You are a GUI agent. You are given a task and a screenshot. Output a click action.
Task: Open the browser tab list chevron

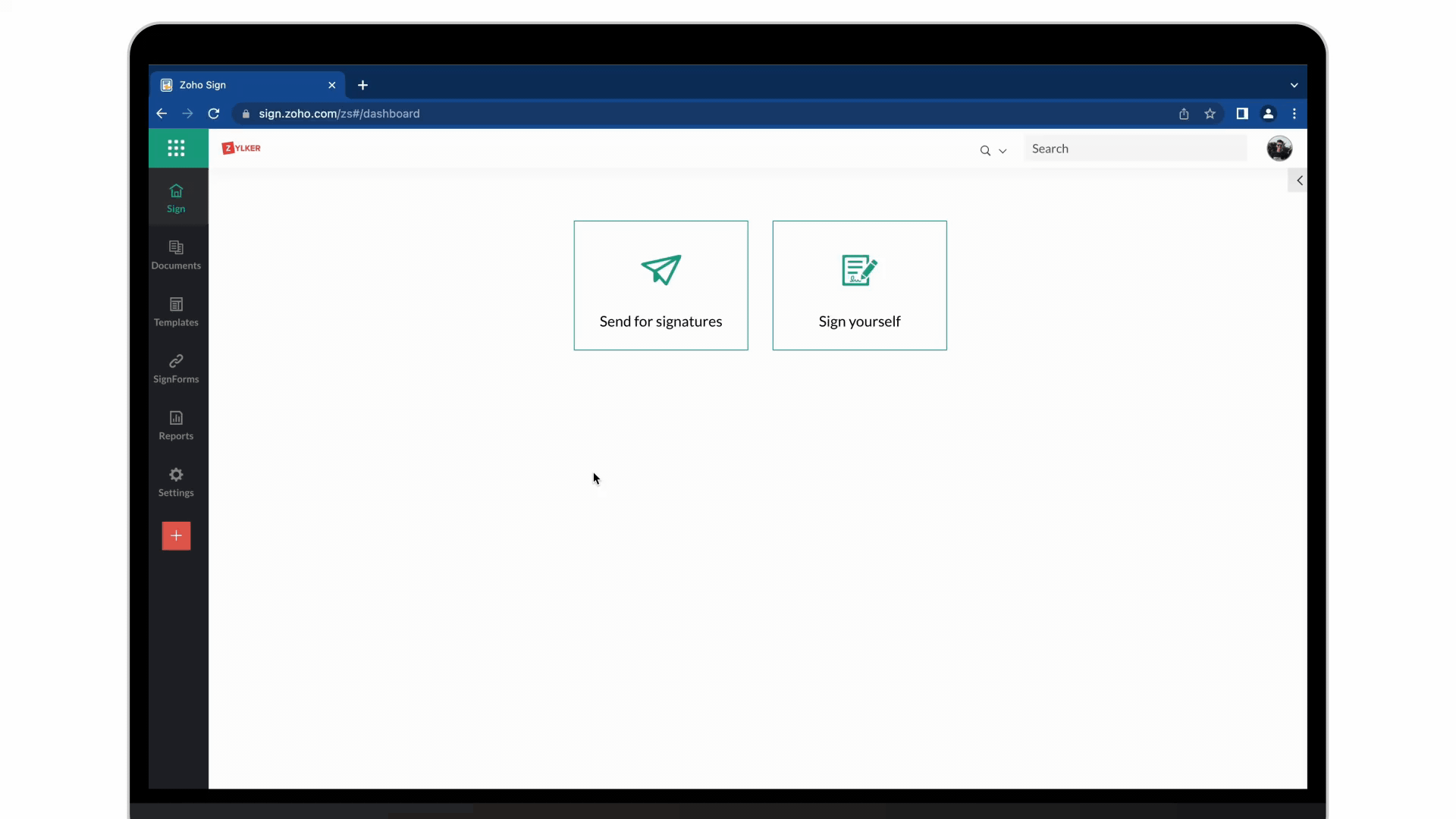click(x=1294, y=85)
